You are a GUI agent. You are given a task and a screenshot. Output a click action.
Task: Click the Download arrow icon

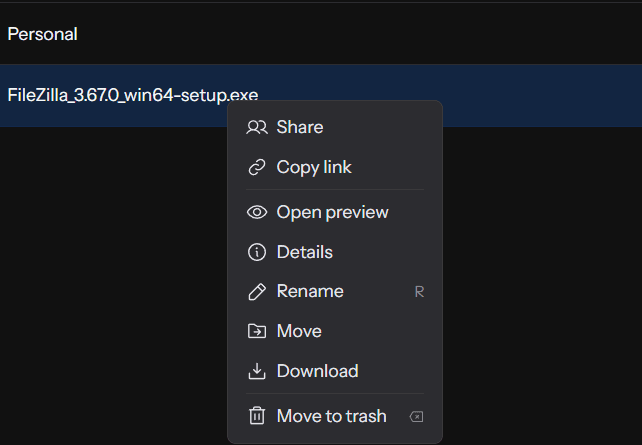click(x=257, y=371)
